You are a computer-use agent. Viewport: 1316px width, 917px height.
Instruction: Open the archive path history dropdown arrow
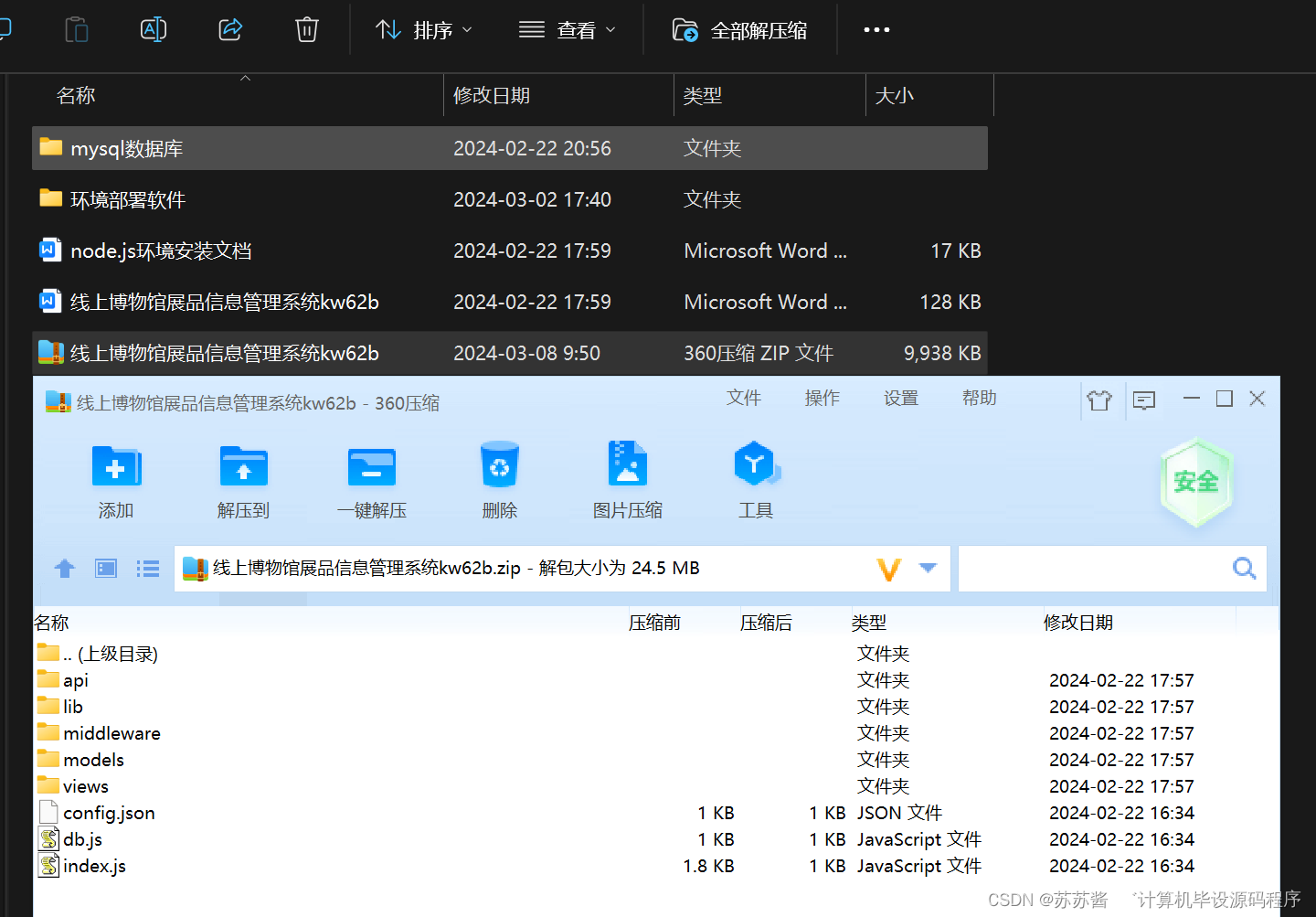pos(929,568)
